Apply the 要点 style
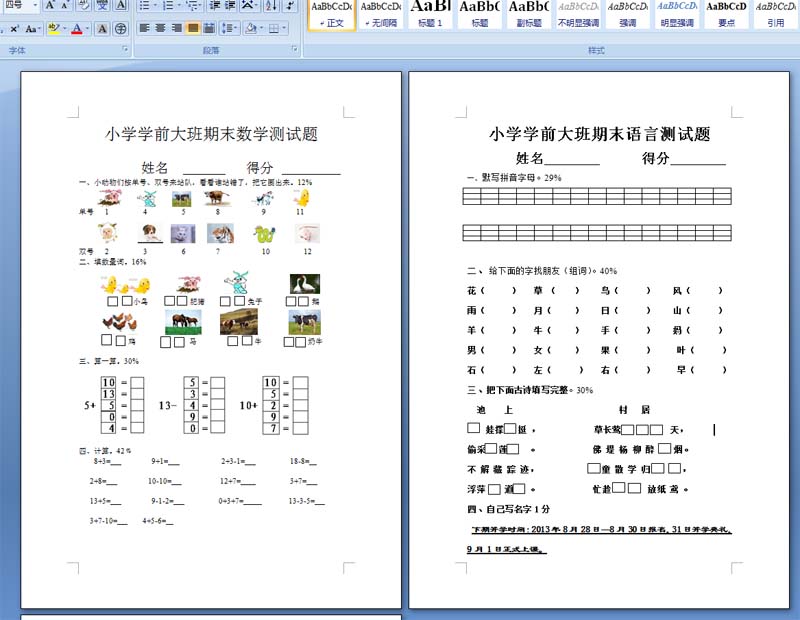This screenshot has height=620, width=800. point(727,15)
